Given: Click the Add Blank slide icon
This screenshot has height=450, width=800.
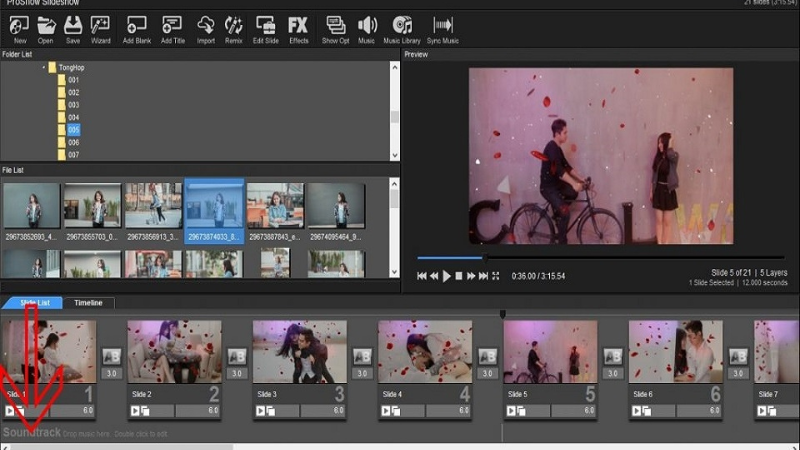Looking at the screenshot, I should click(137, 26).
